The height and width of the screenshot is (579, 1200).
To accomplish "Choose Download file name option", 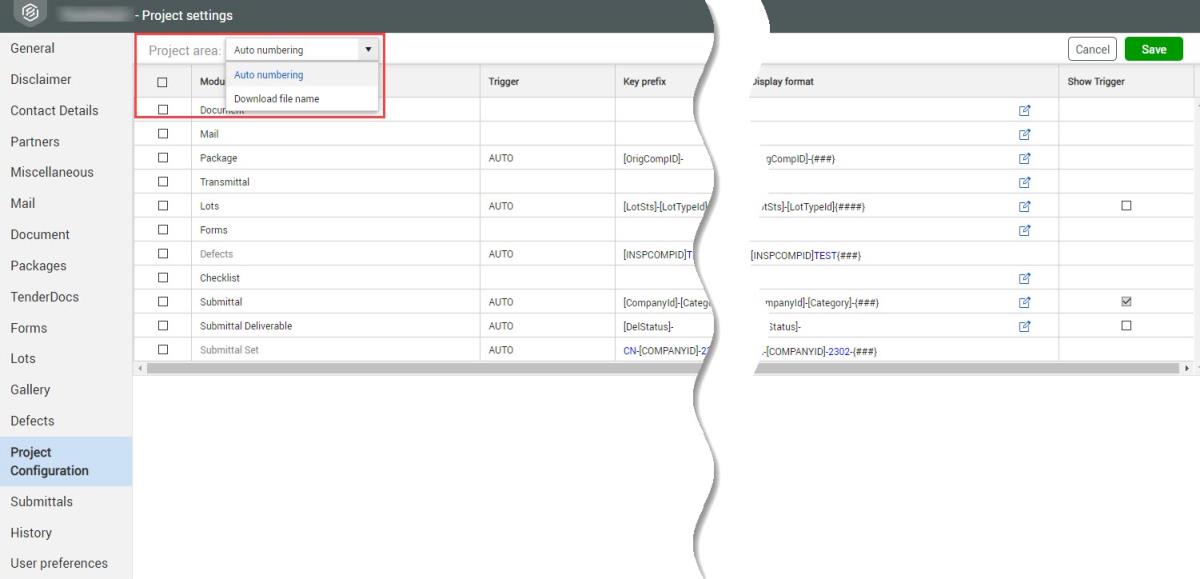I will pyautogui.click(x=302, y=99).
